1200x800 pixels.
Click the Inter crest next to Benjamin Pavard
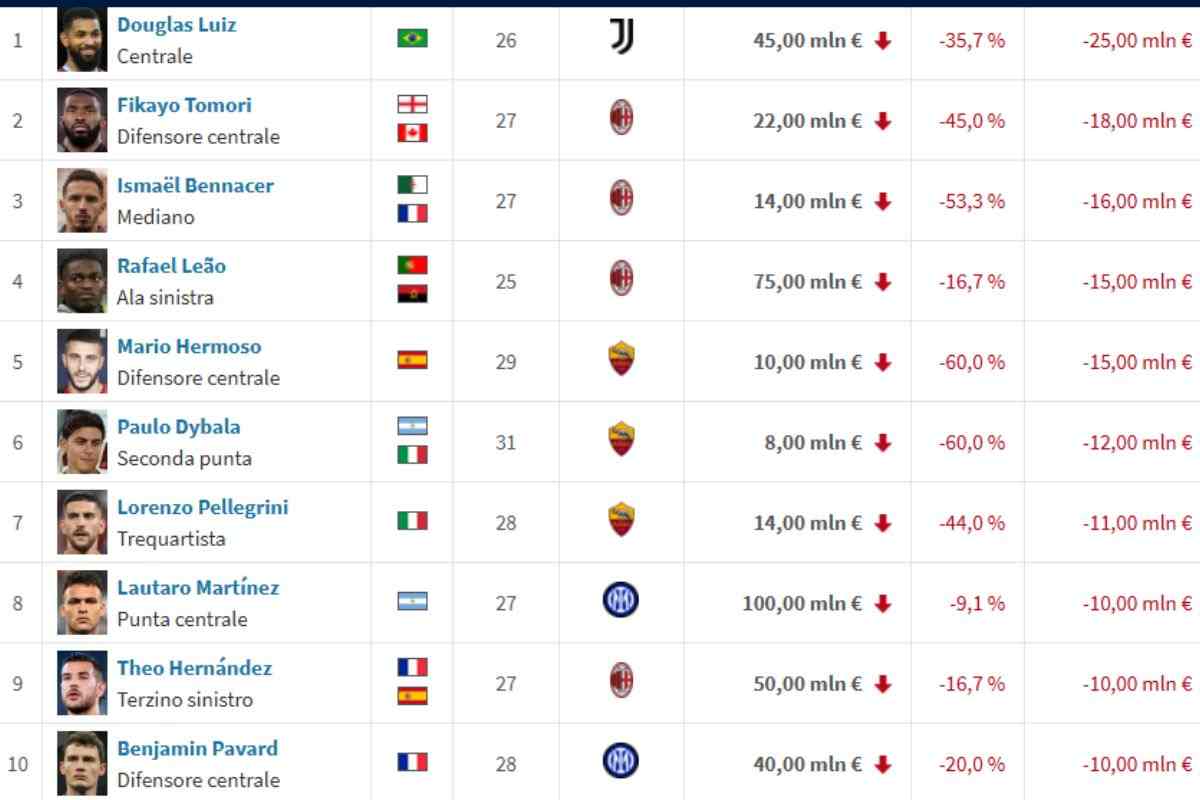(x=621, y=762)
